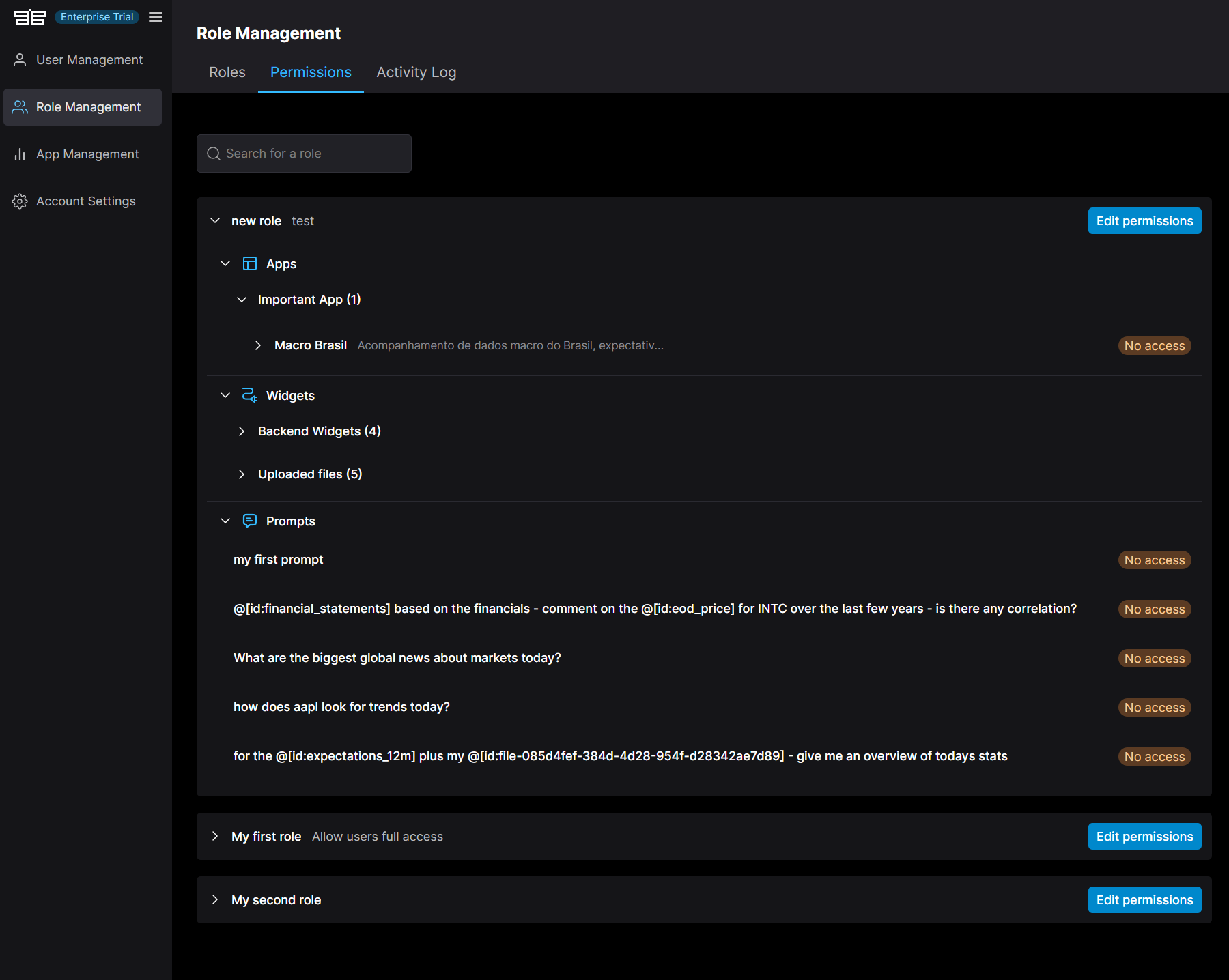1229x980 pixels.
Task: Edit permissions for My second role
Action: (1144, 899)
